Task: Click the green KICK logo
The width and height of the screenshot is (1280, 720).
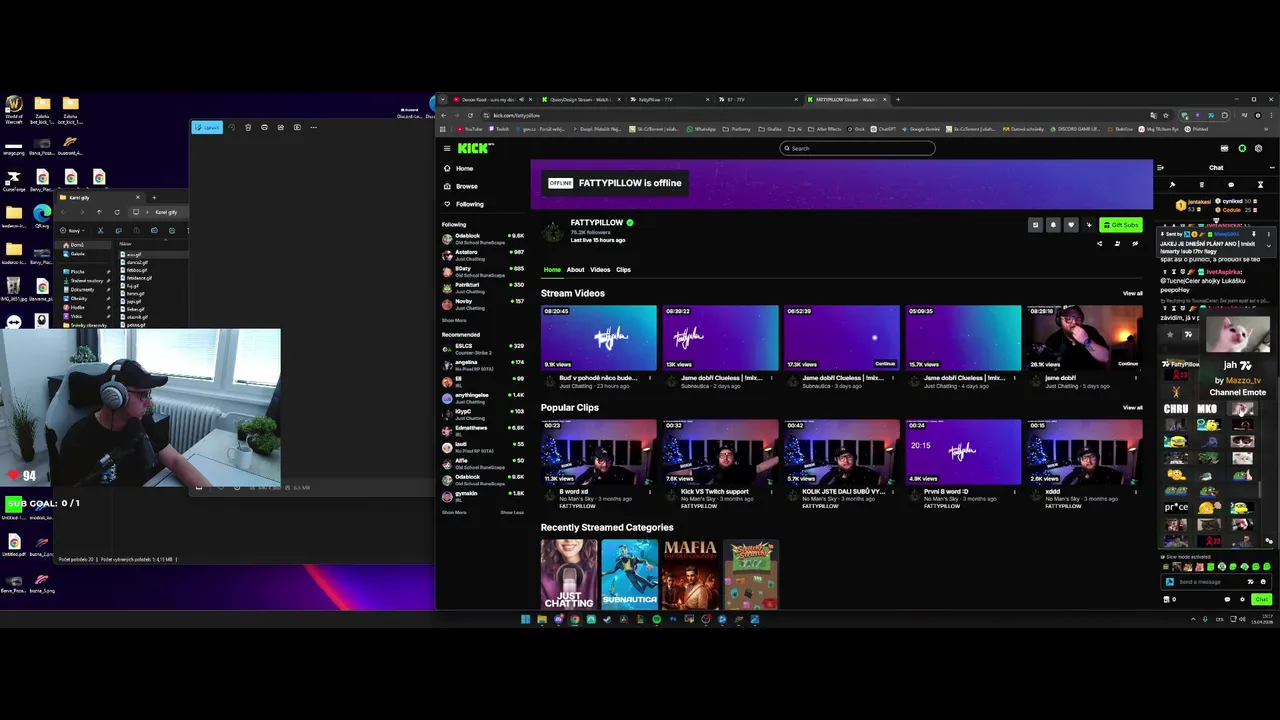Action: click(x=474, y=148)
